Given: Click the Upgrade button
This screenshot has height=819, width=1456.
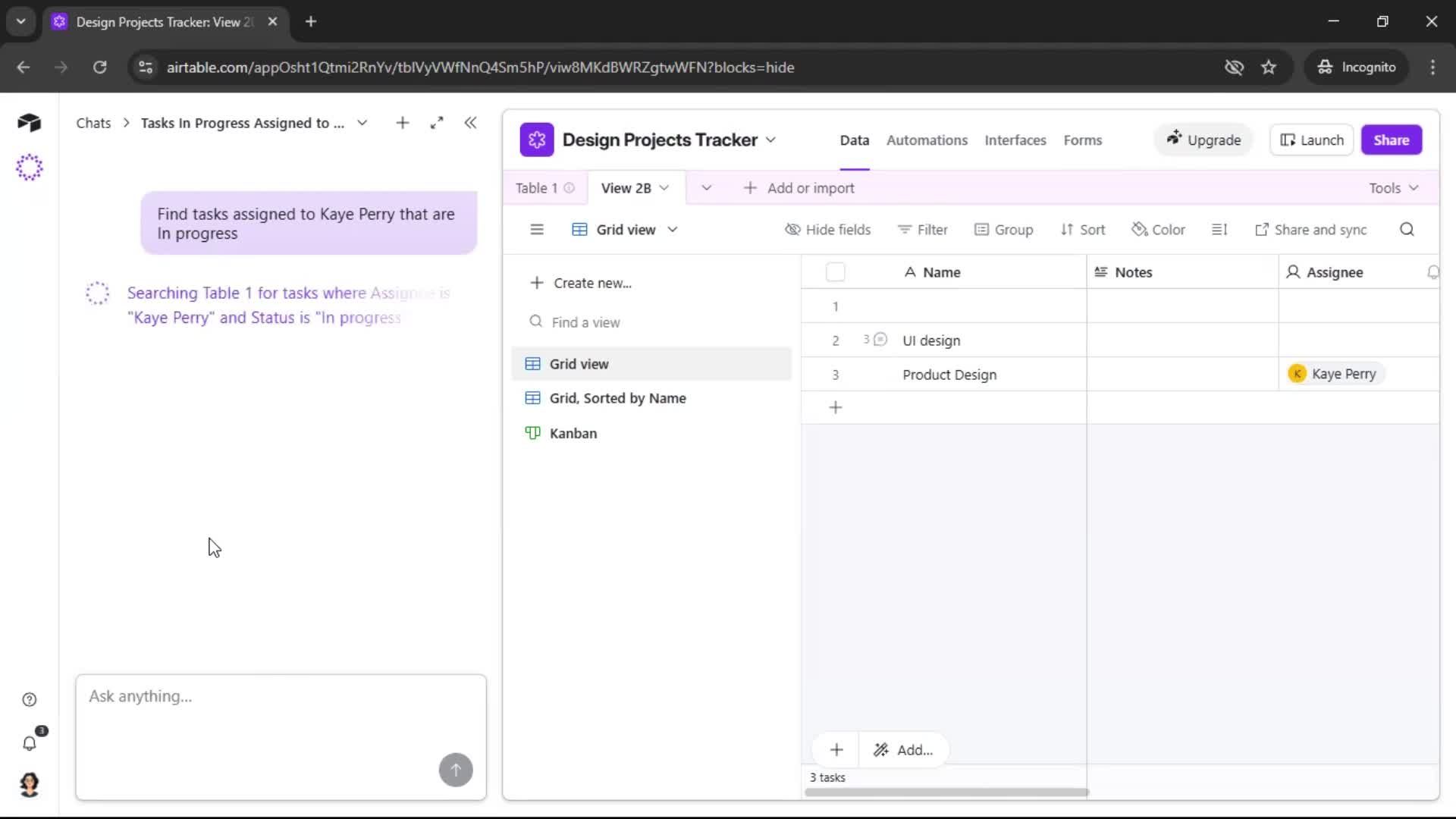Looking at the screenshot, I should click(1203, 140).
